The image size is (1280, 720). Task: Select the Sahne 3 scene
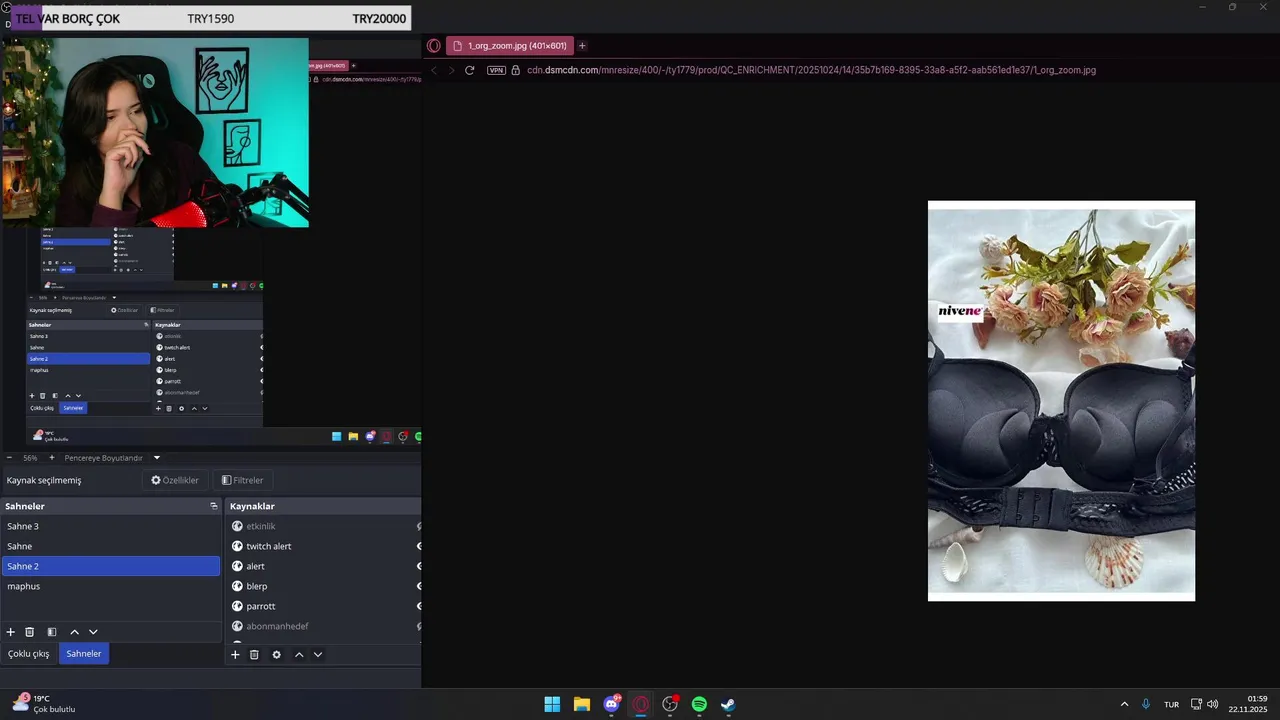(110, 526)
